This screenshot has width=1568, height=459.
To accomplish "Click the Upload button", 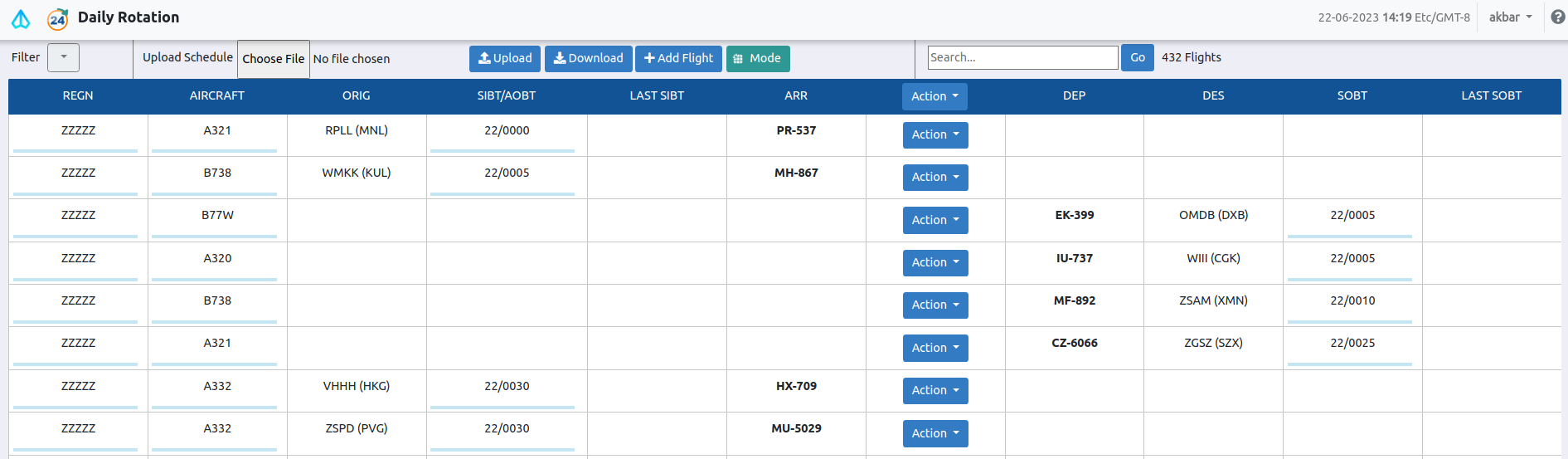I will 505,58.
